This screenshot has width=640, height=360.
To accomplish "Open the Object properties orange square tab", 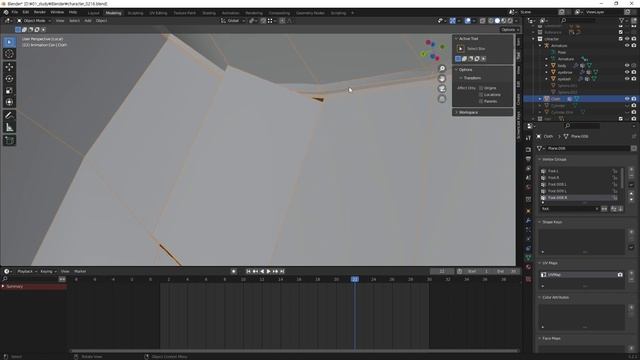I will click(528, 211).
